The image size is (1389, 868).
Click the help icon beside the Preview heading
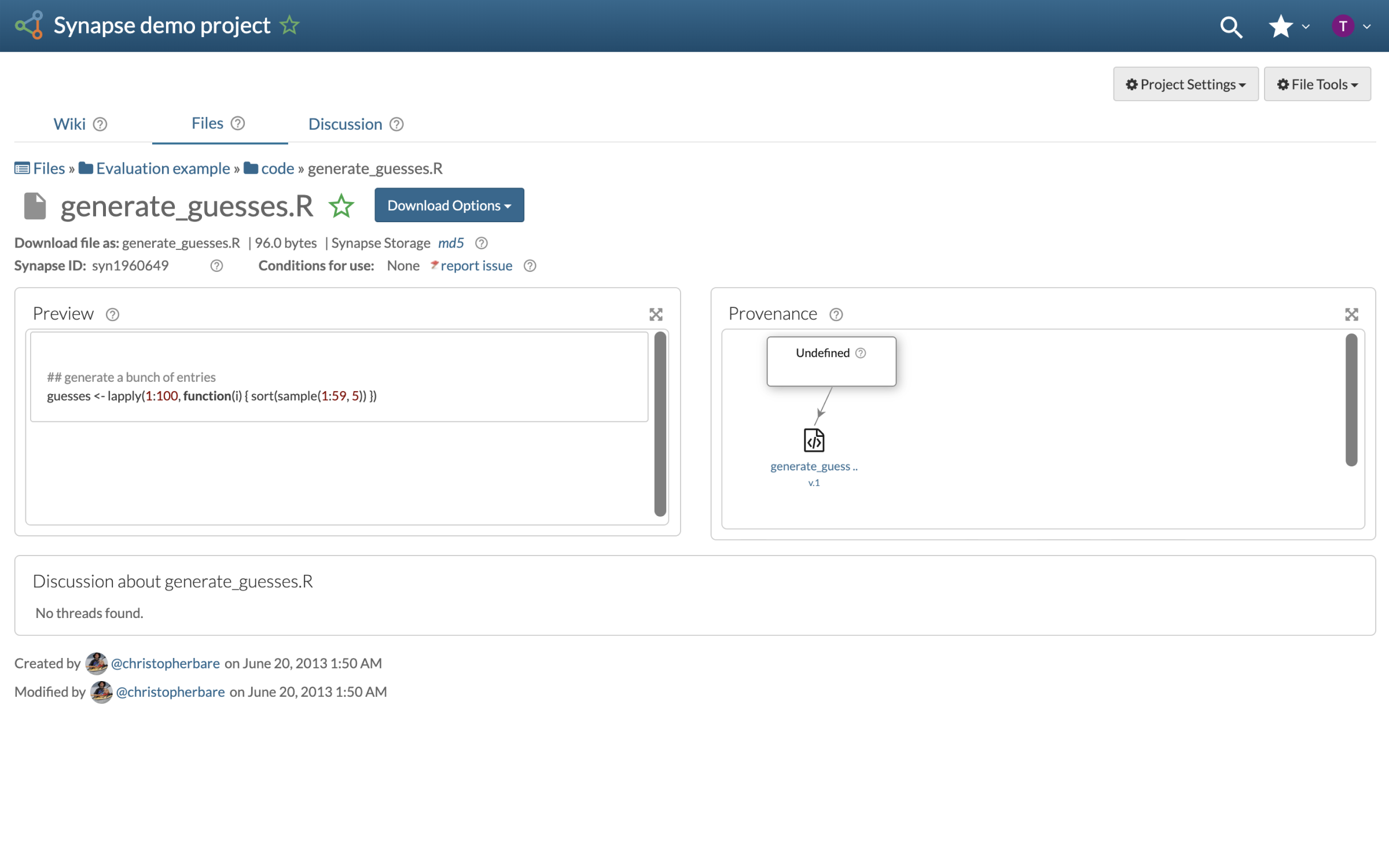(x=112, y=314)
